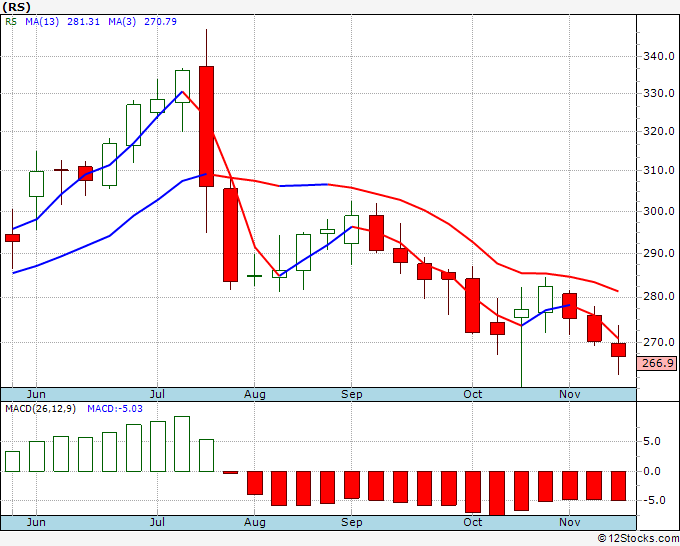The height and width of the screenshot is (546, 680).
Task: Open the 12Stocks.com copyright link
Action: (638, 538)
